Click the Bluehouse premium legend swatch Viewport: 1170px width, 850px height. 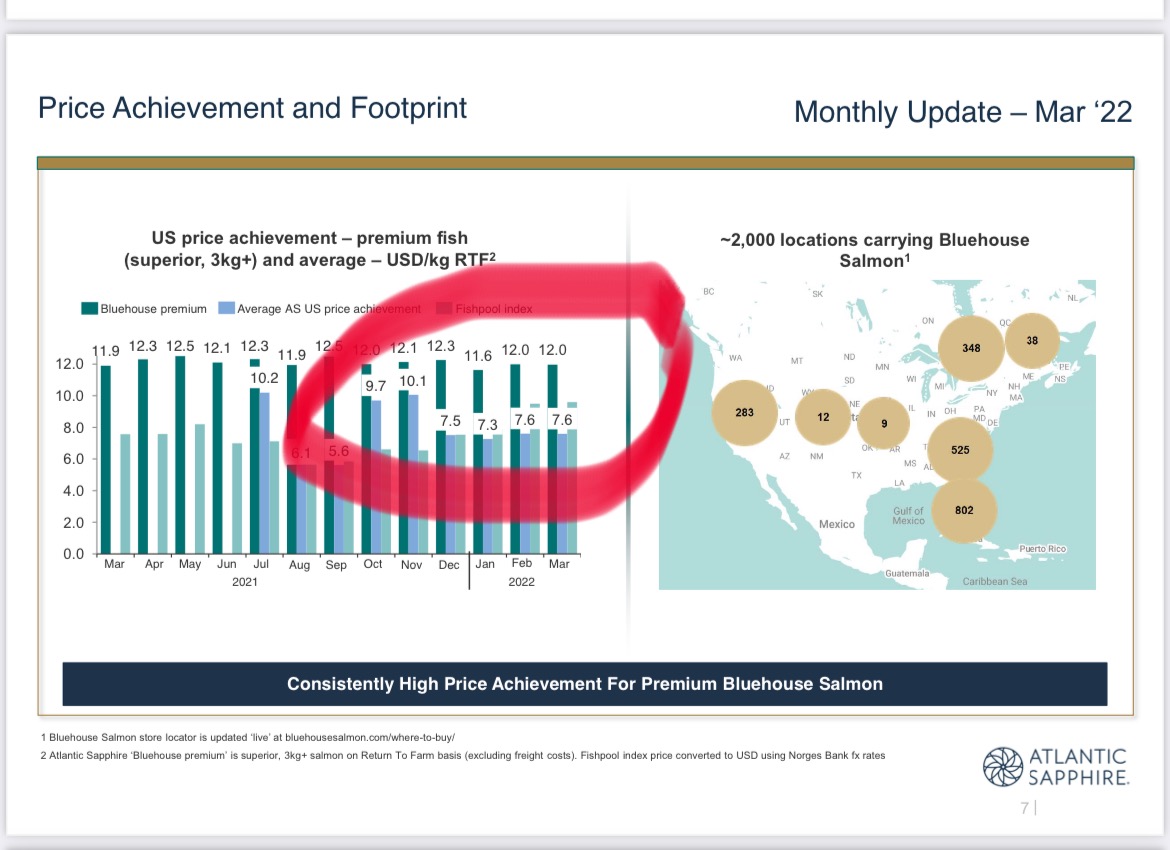pos(90,308)
